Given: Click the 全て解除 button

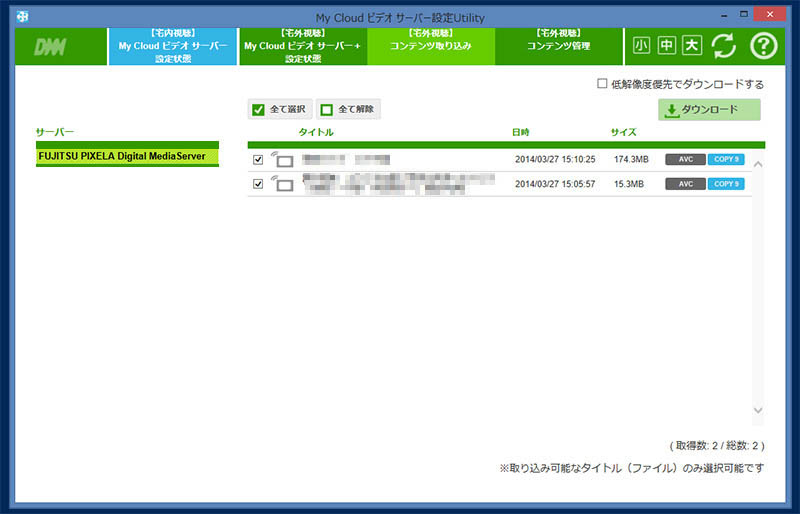Looking at the screenshot, I should click(348, 109).
